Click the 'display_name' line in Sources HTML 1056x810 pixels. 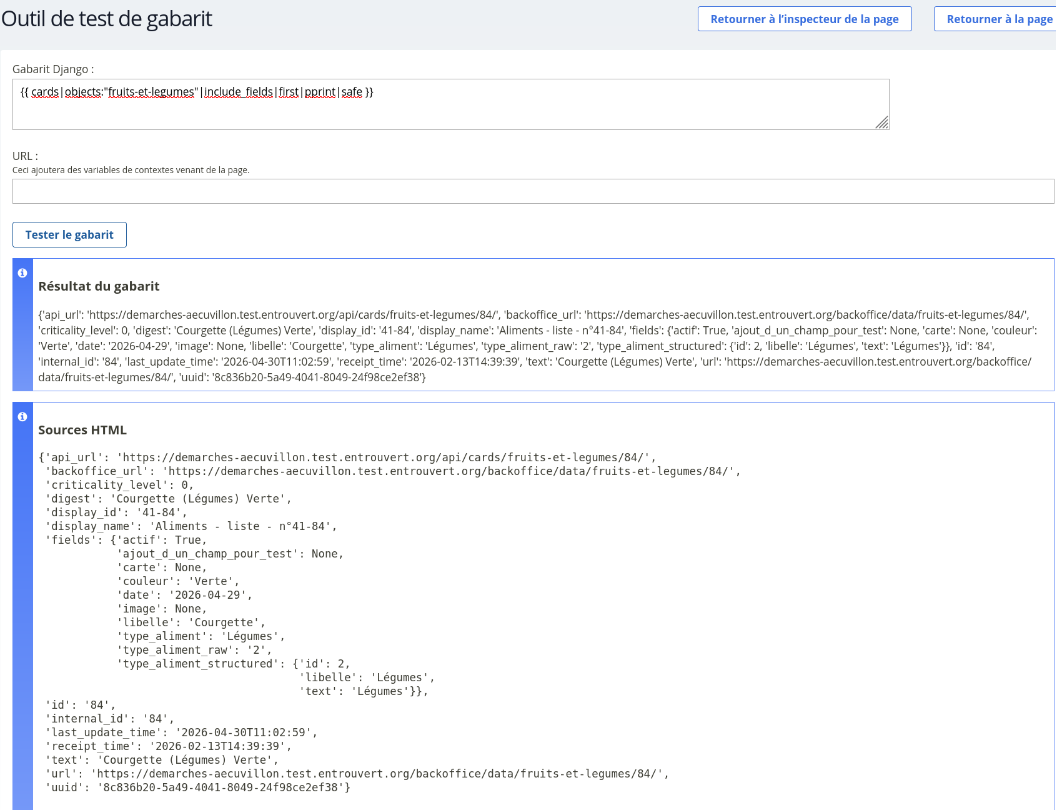(x=191, y=526)
